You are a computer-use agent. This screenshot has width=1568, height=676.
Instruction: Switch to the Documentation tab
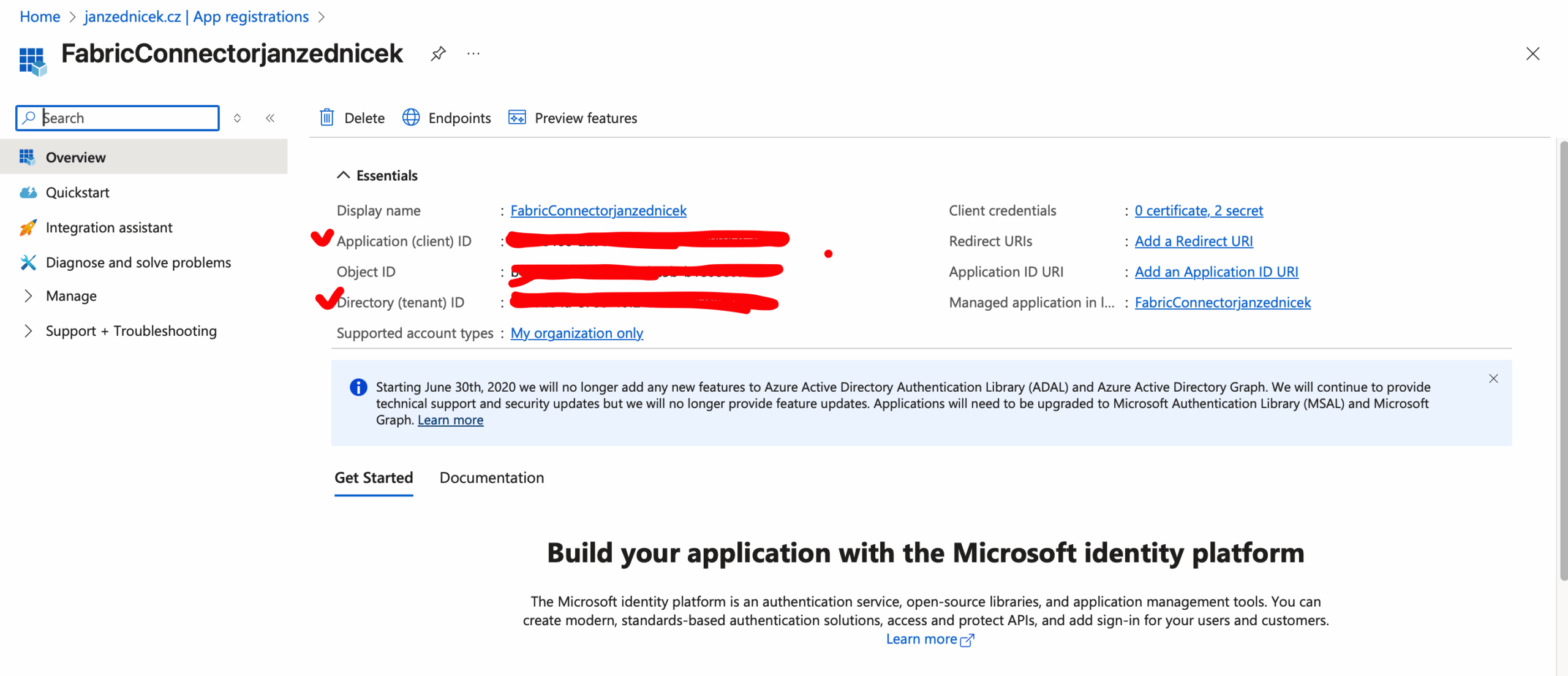pos(491,477)
